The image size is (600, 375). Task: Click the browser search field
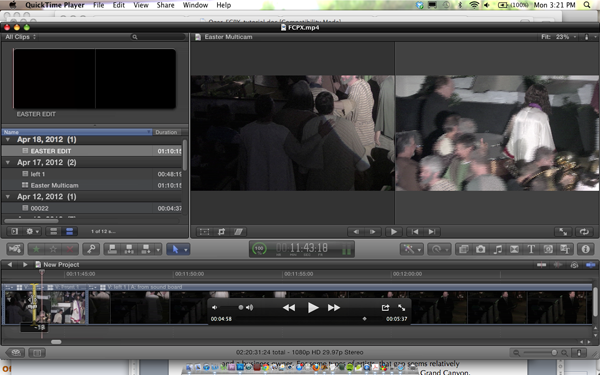tap(158, 37)
